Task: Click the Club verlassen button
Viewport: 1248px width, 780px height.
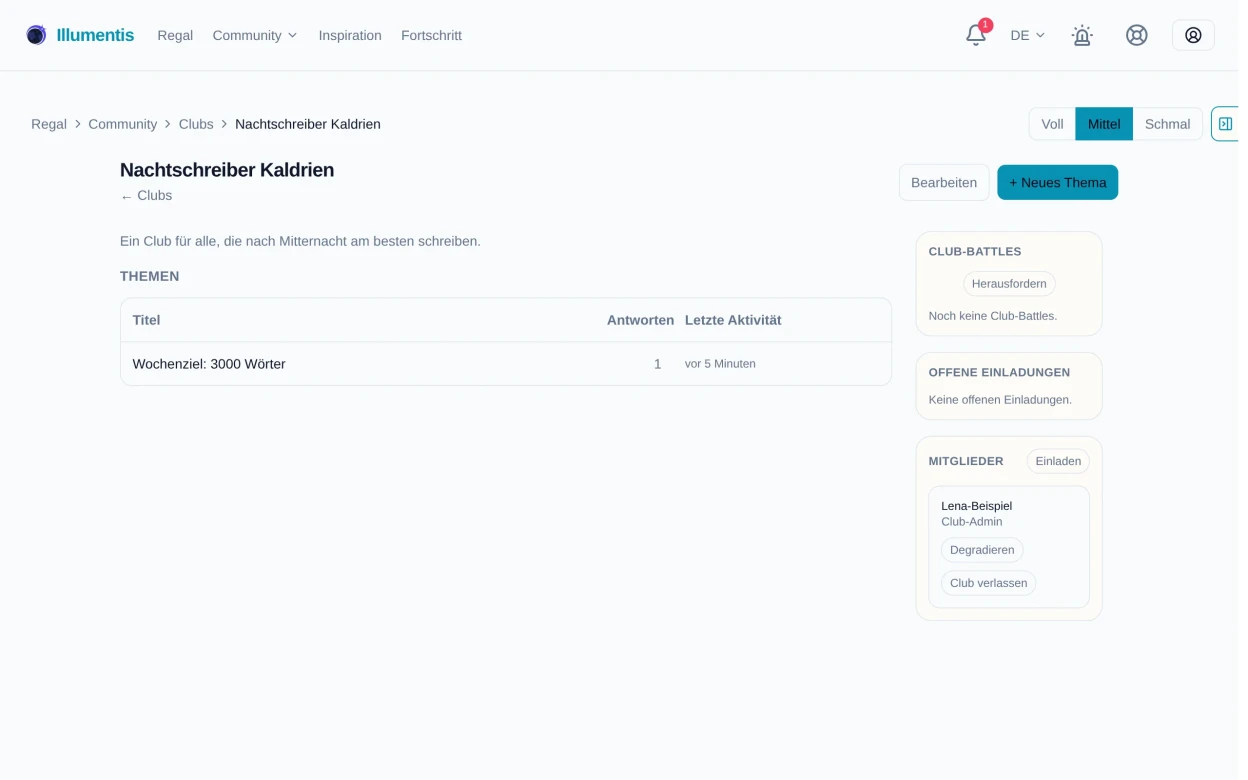Action: pyautogui.click(x=988, y=583)
